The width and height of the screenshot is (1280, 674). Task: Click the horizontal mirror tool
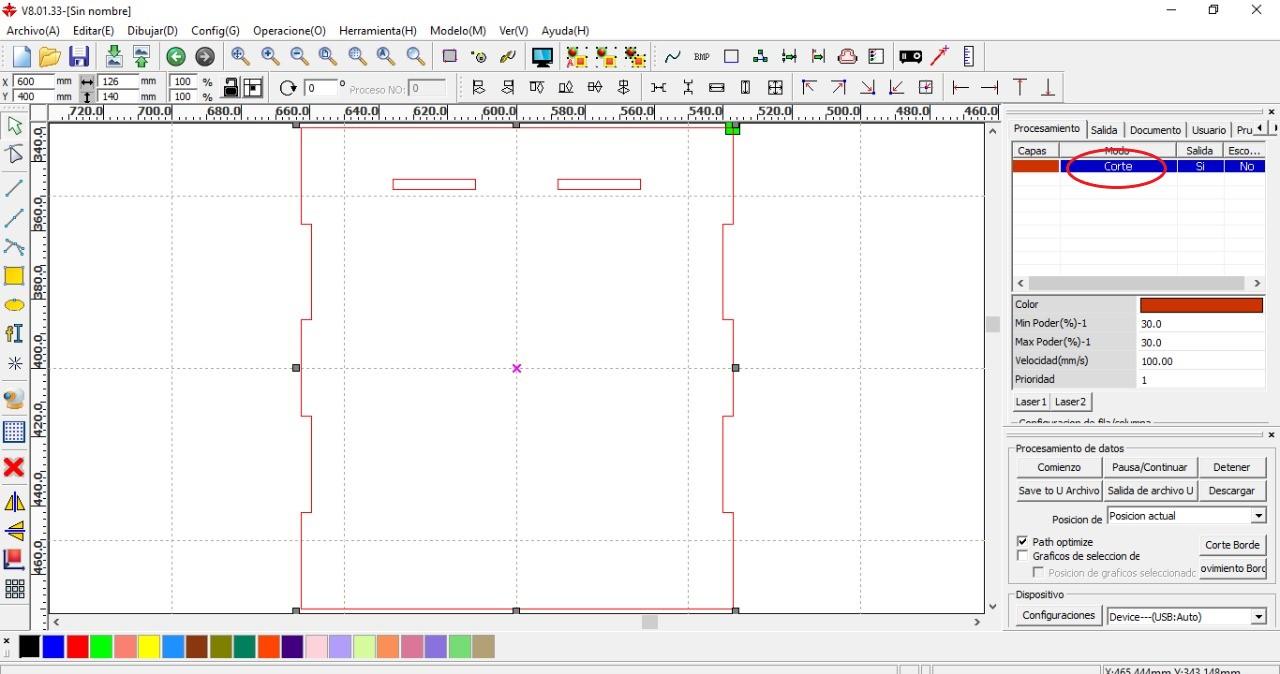pos(15,502)
